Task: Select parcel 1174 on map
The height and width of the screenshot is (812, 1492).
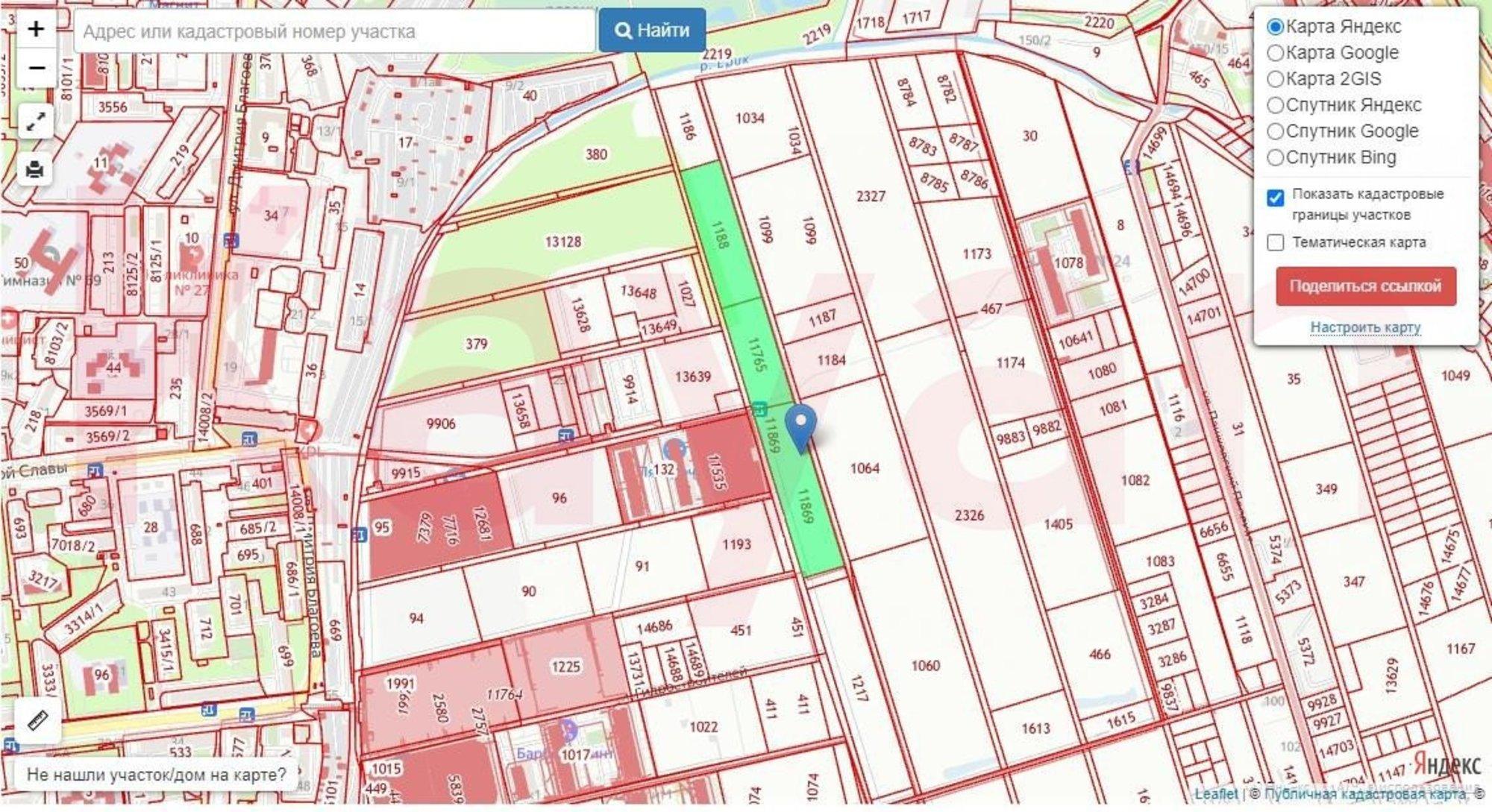Action: [x=1010, y=362]
